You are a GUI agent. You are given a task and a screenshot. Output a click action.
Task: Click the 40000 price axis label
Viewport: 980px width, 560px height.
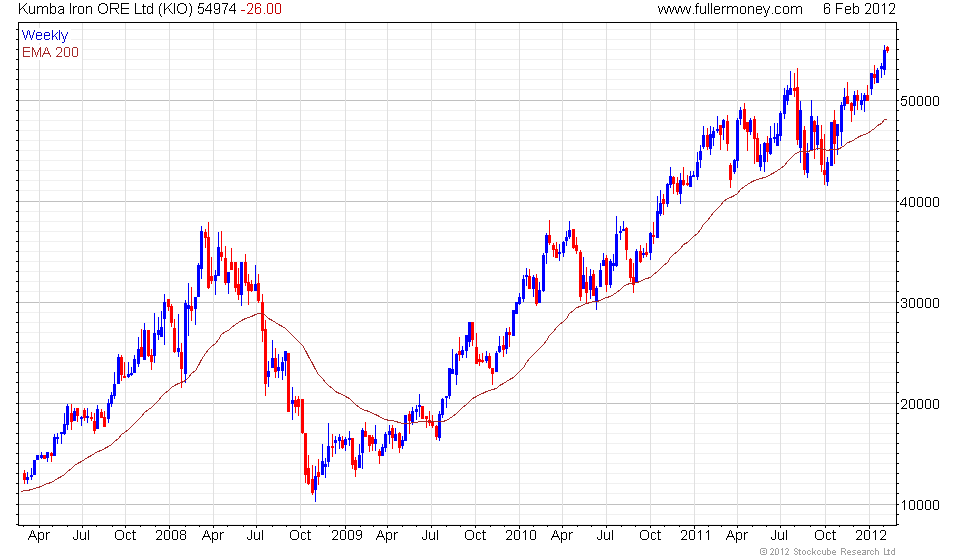tap(919, 202)
